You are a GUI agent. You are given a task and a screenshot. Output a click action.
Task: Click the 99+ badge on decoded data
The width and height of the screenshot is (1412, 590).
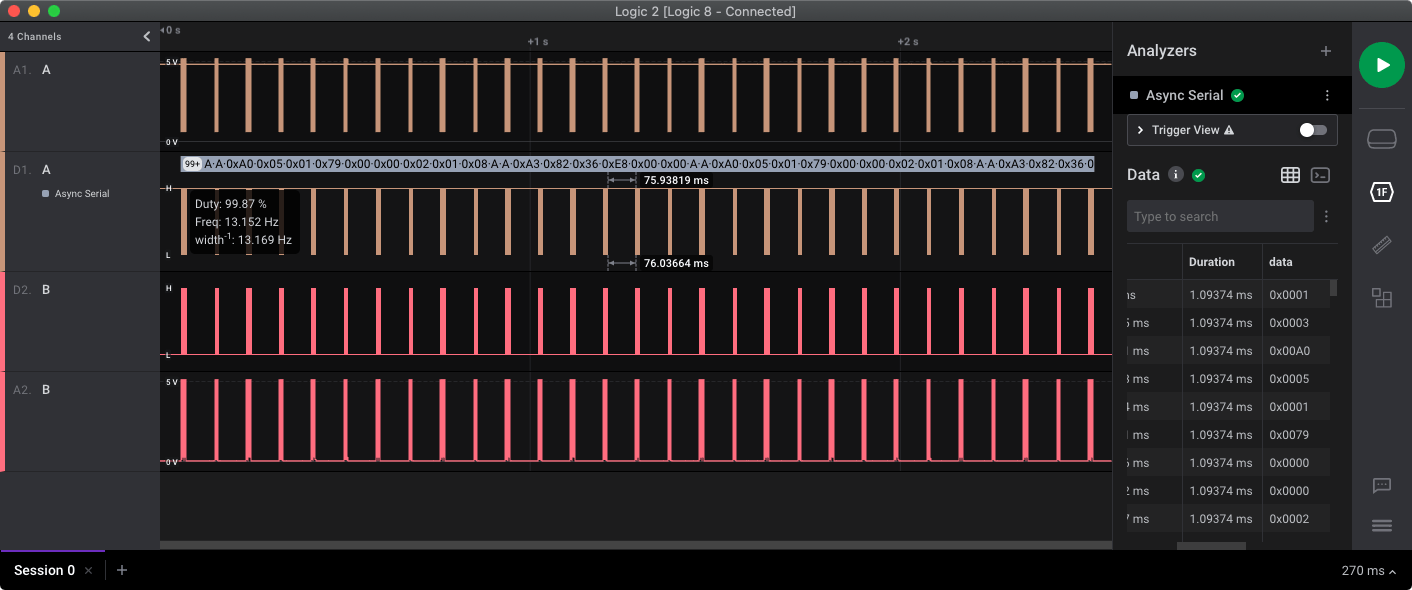[x=192, y=164]
